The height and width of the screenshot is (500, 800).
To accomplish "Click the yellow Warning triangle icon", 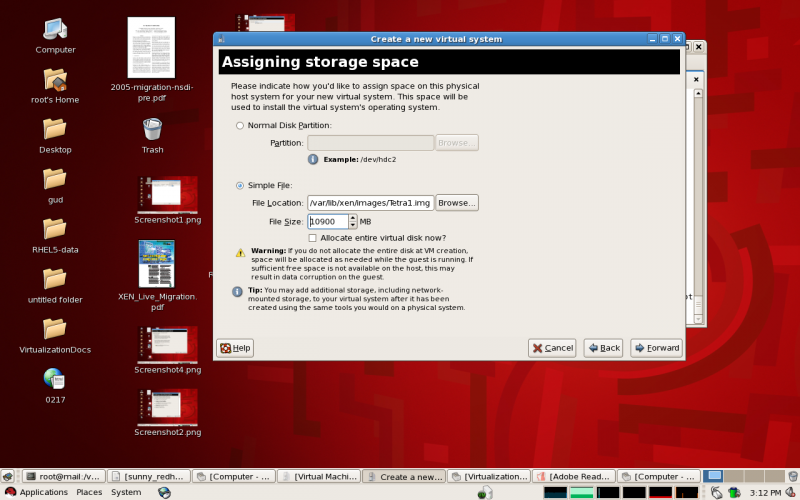I will 240,253.
